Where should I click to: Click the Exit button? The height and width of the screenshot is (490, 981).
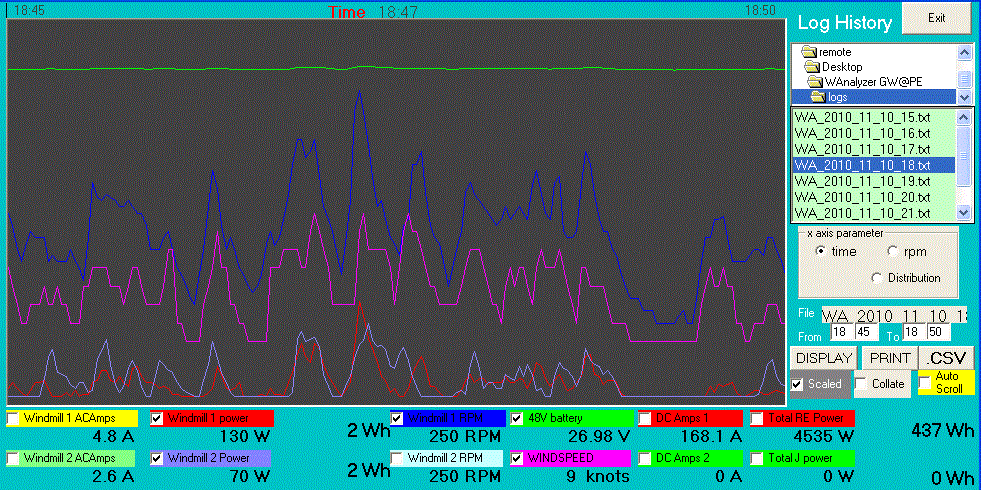pos(936,18)
